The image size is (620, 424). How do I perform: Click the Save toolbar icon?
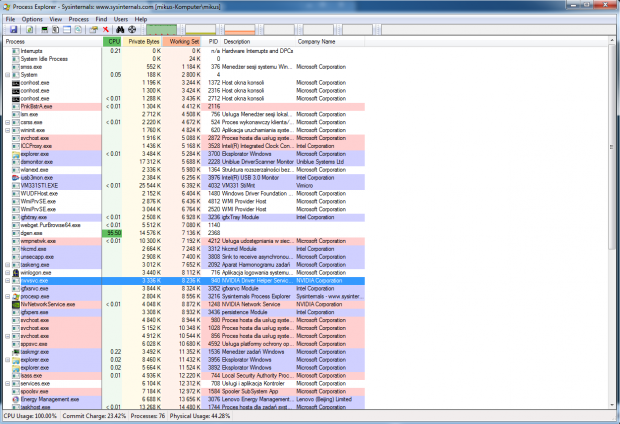(x=14, y=30)
